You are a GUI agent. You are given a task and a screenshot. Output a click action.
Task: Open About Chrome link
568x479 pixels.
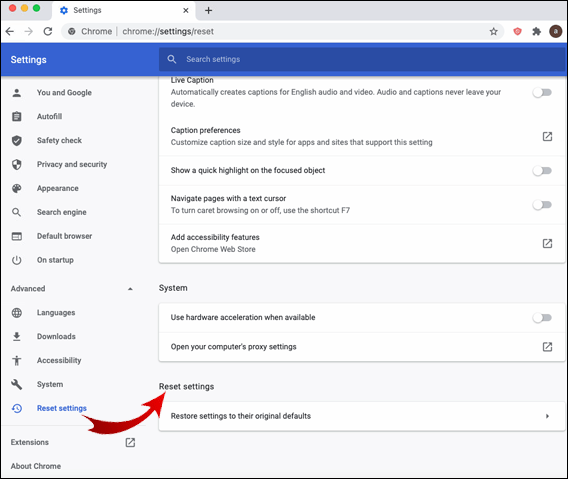tap(36, 466)
